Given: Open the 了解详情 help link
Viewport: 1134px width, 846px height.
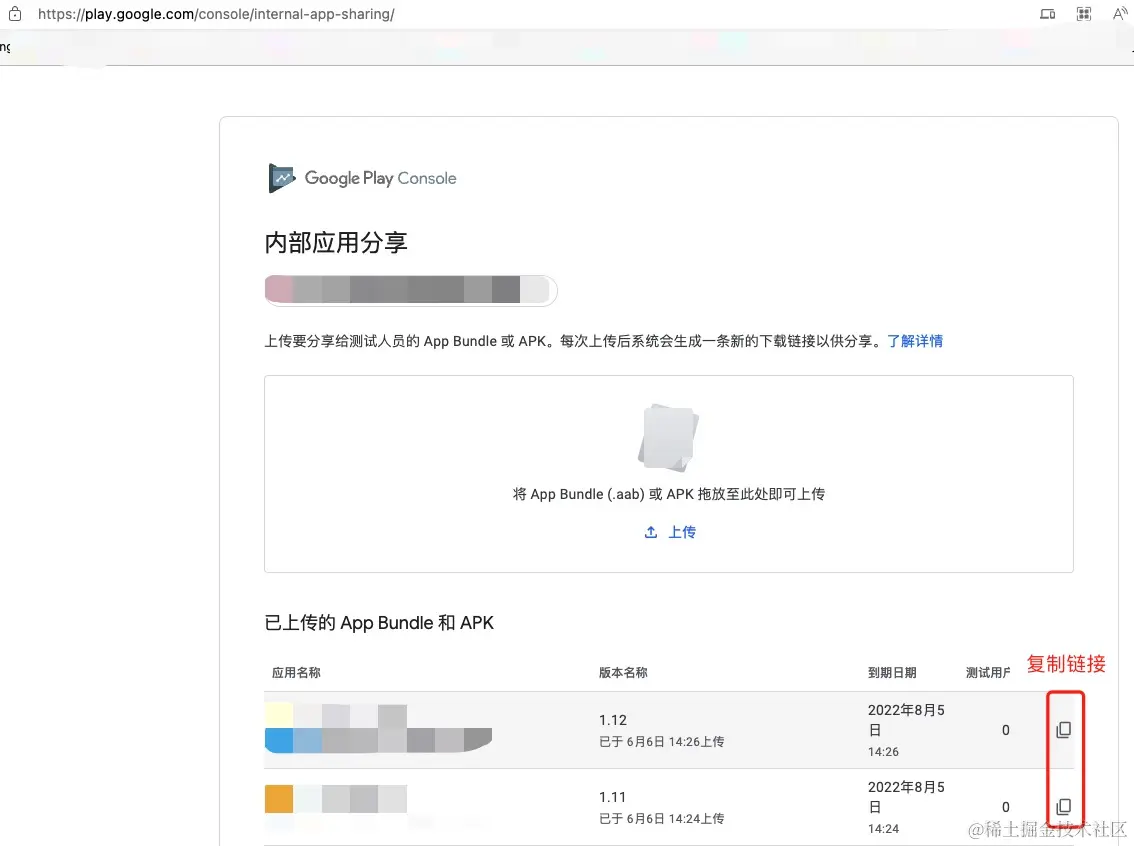Looking at the screenshot, I should coord(914,341).
